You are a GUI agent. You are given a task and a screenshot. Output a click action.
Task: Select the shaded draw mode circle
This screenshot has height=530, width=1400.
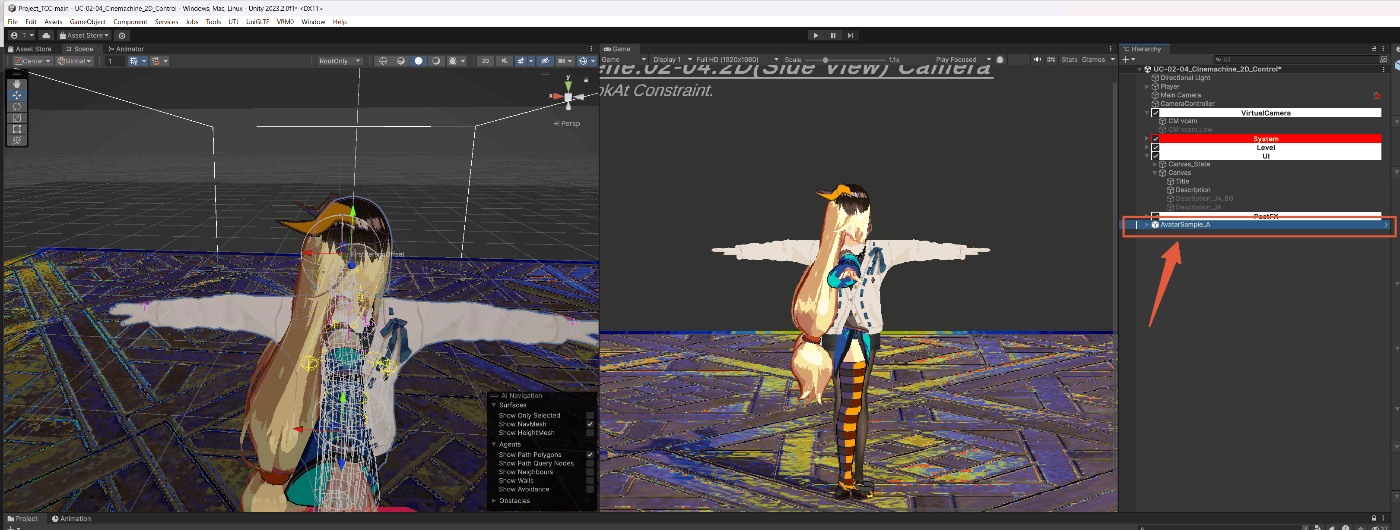[x=418, y=61]
